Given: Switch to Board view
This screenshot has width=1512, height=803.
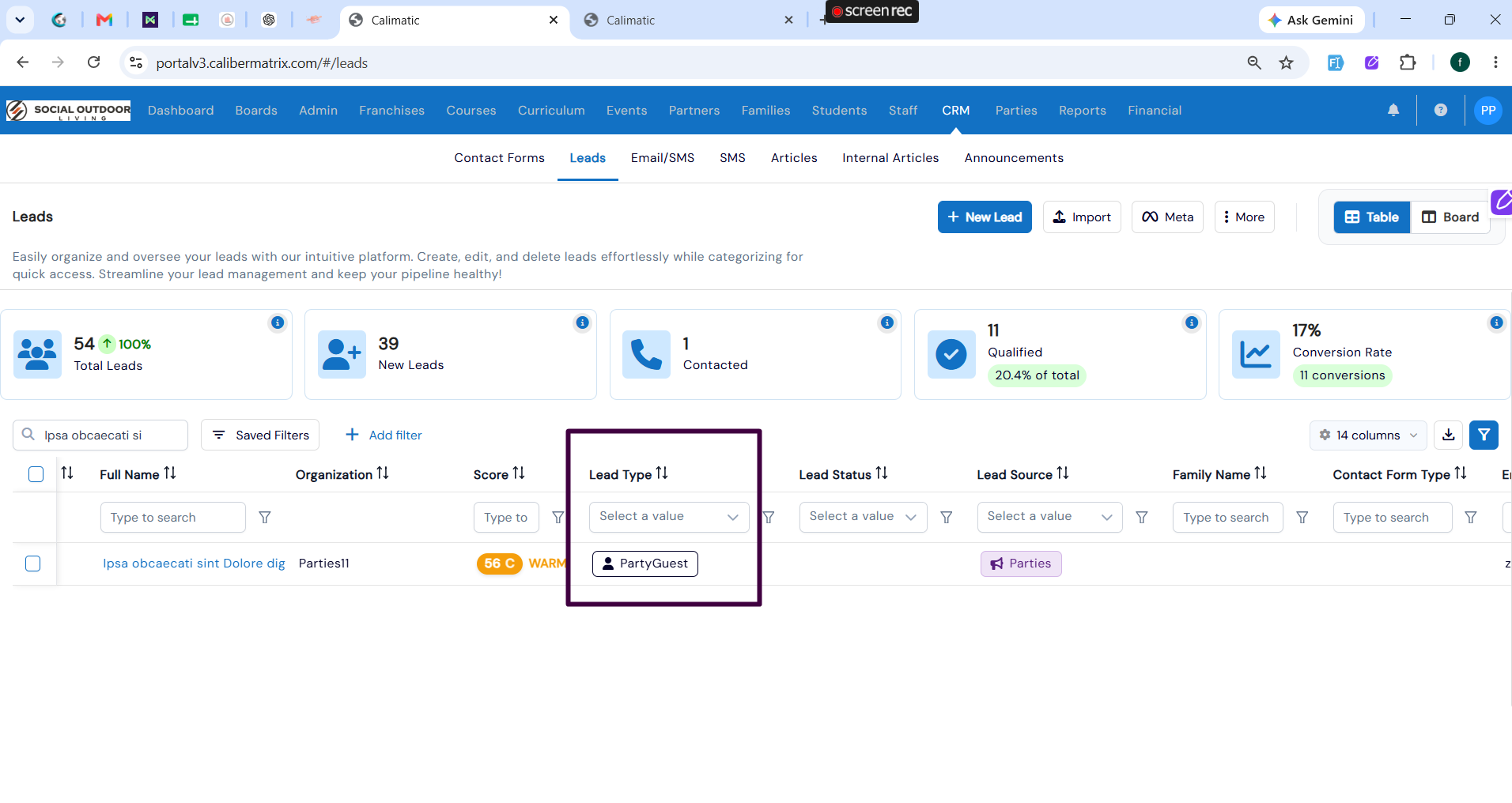Looking at the screenshot, I should (x=1450, y=217).
